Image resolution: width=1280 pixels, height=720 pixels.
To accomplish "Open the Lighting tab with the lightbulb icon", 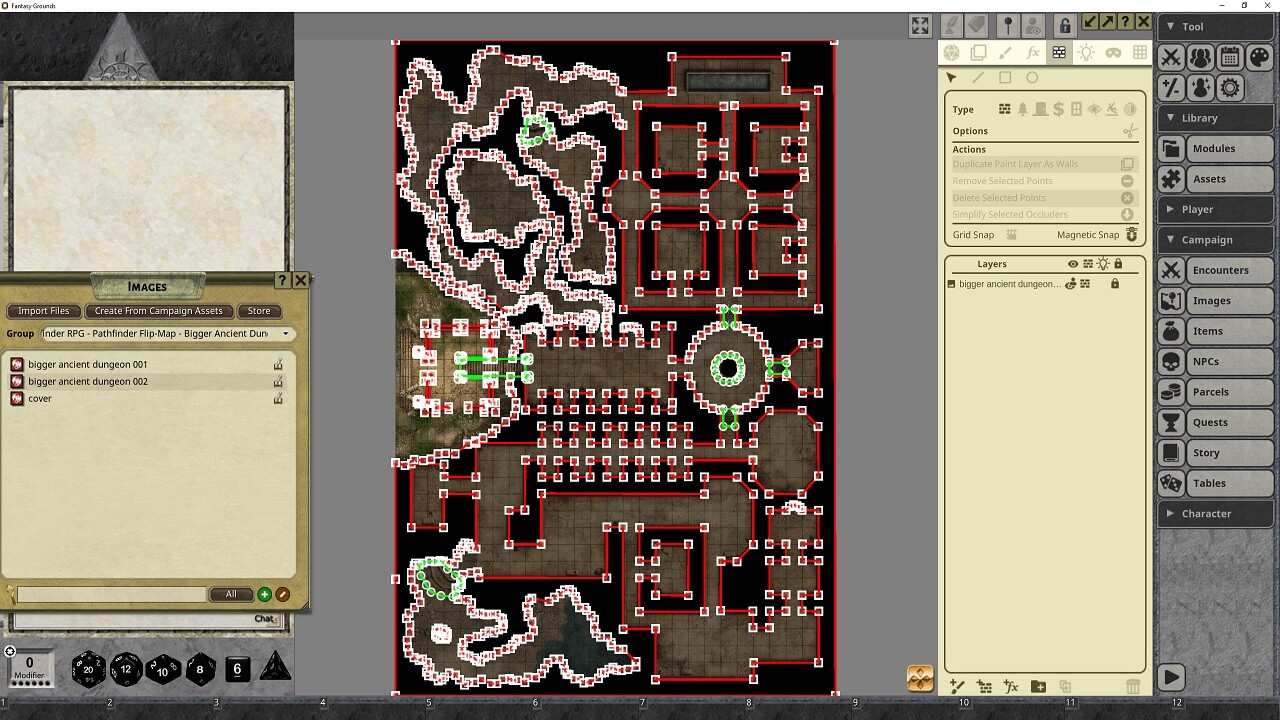I will click(1086, 53).
